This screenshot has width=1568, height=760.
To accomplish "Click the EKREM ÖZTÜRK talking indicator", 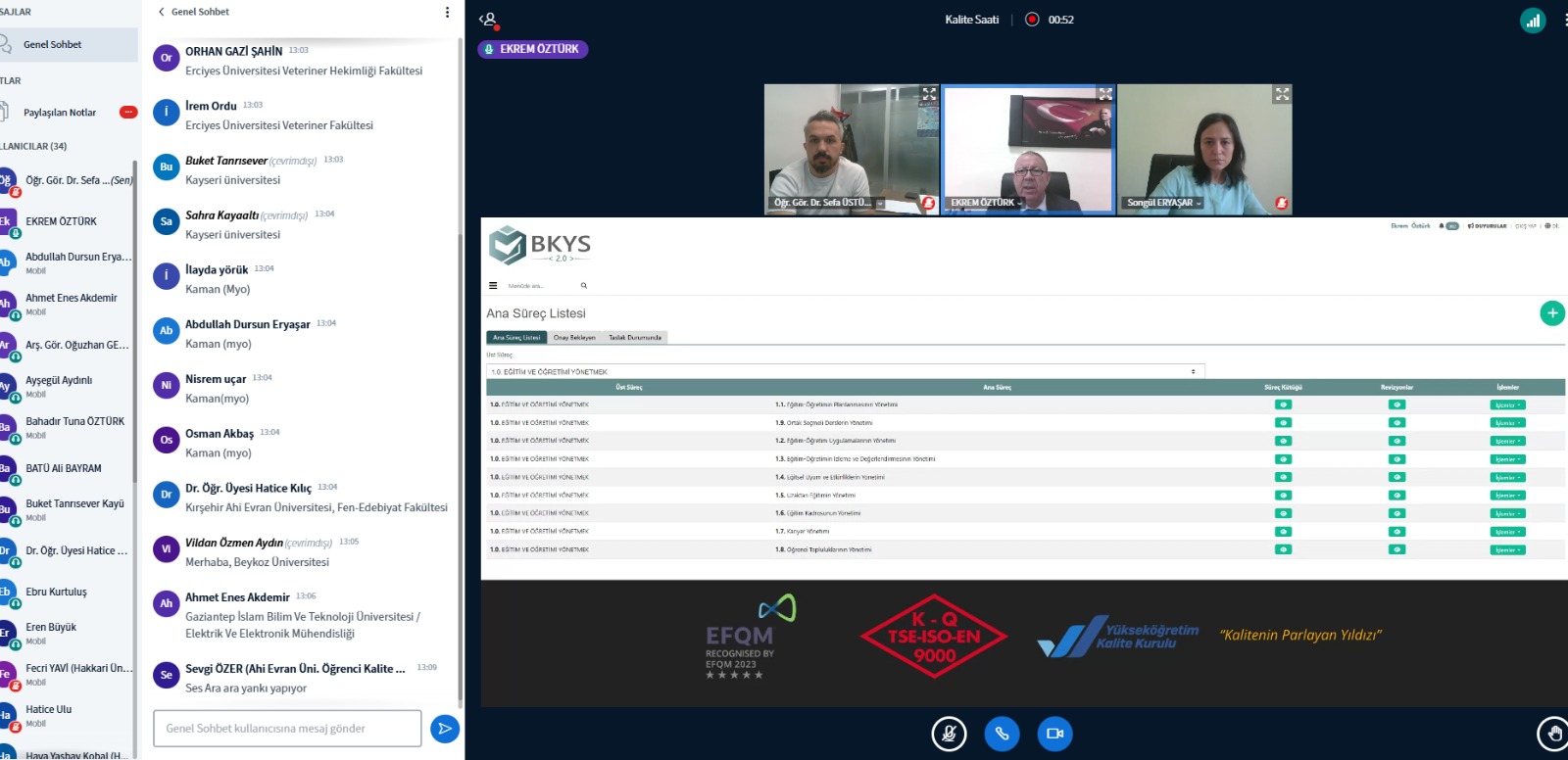I will (x=532, y=49).
